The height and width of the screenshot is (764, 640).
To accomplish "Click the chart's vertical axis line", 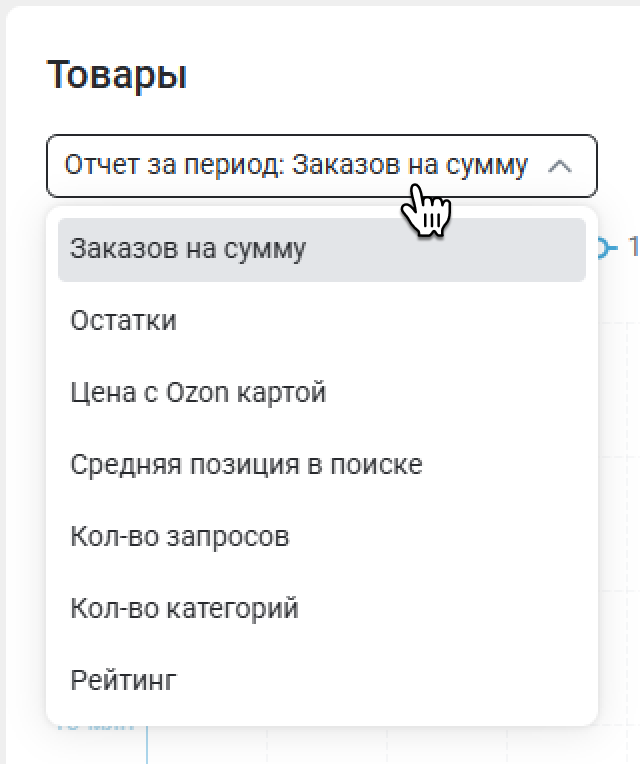I will pyautogui.click(x=147, y=745).
